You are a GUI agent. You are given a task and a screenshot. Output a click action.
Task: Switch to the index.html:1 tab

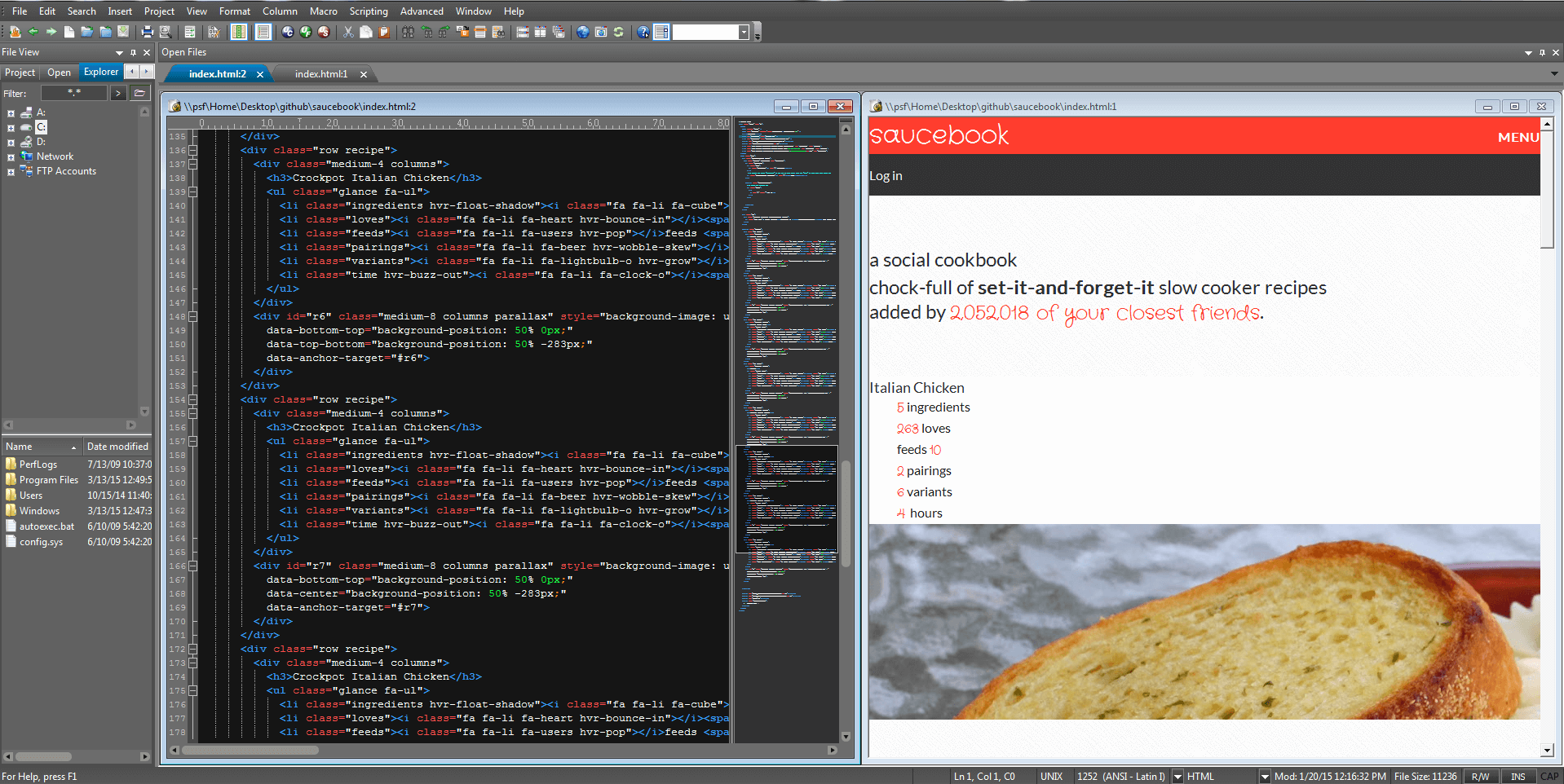(x=321, y=74)
